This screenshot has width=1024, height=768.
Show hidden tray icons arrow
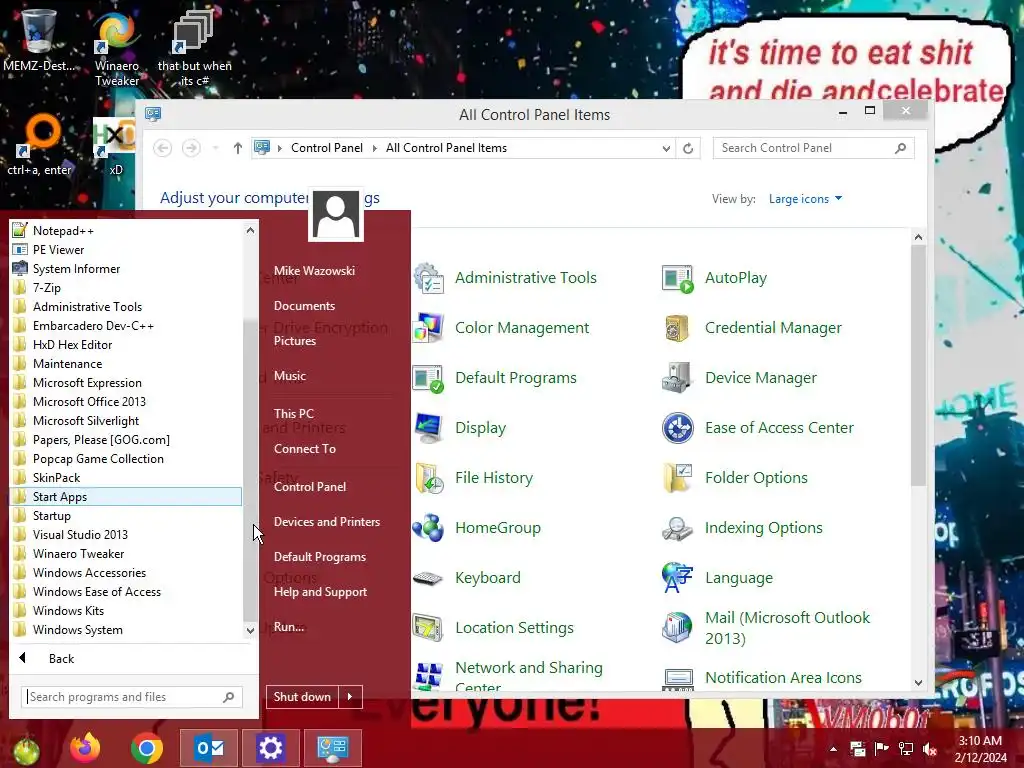click(833, 748)
